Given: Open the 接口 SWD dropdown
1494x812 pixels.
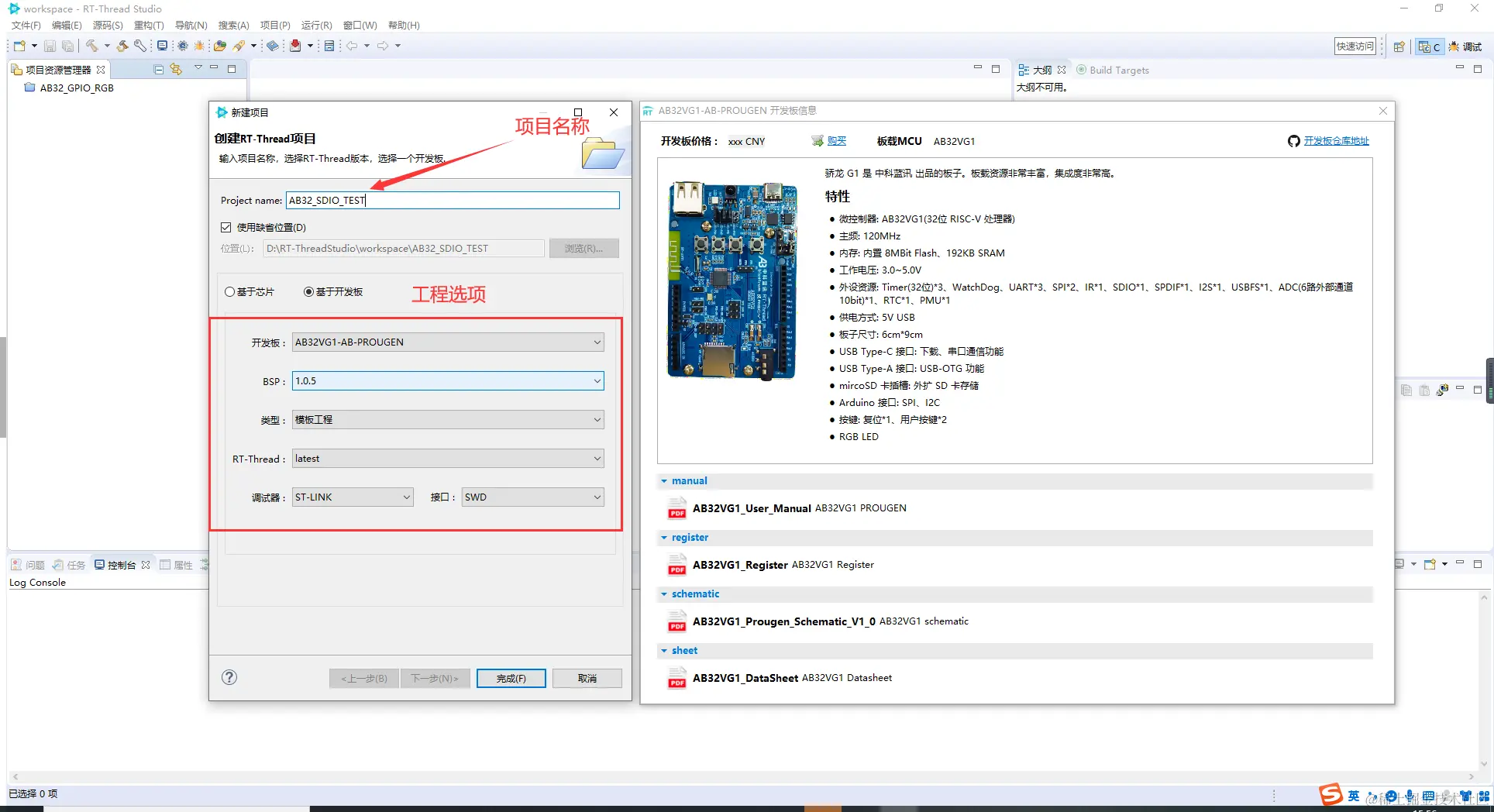Looking at the screenshot, I should pyautogui.click(x=533, y=497).
